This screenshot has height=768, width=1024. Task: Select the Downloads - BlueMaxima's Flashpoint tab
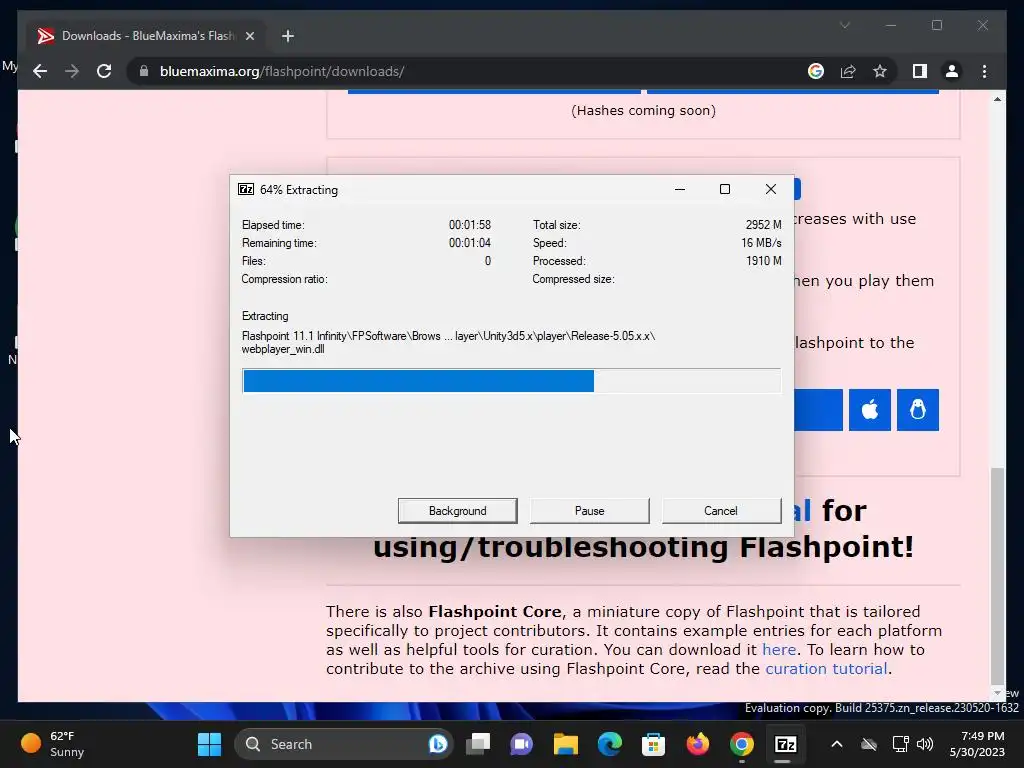[147, 36]
